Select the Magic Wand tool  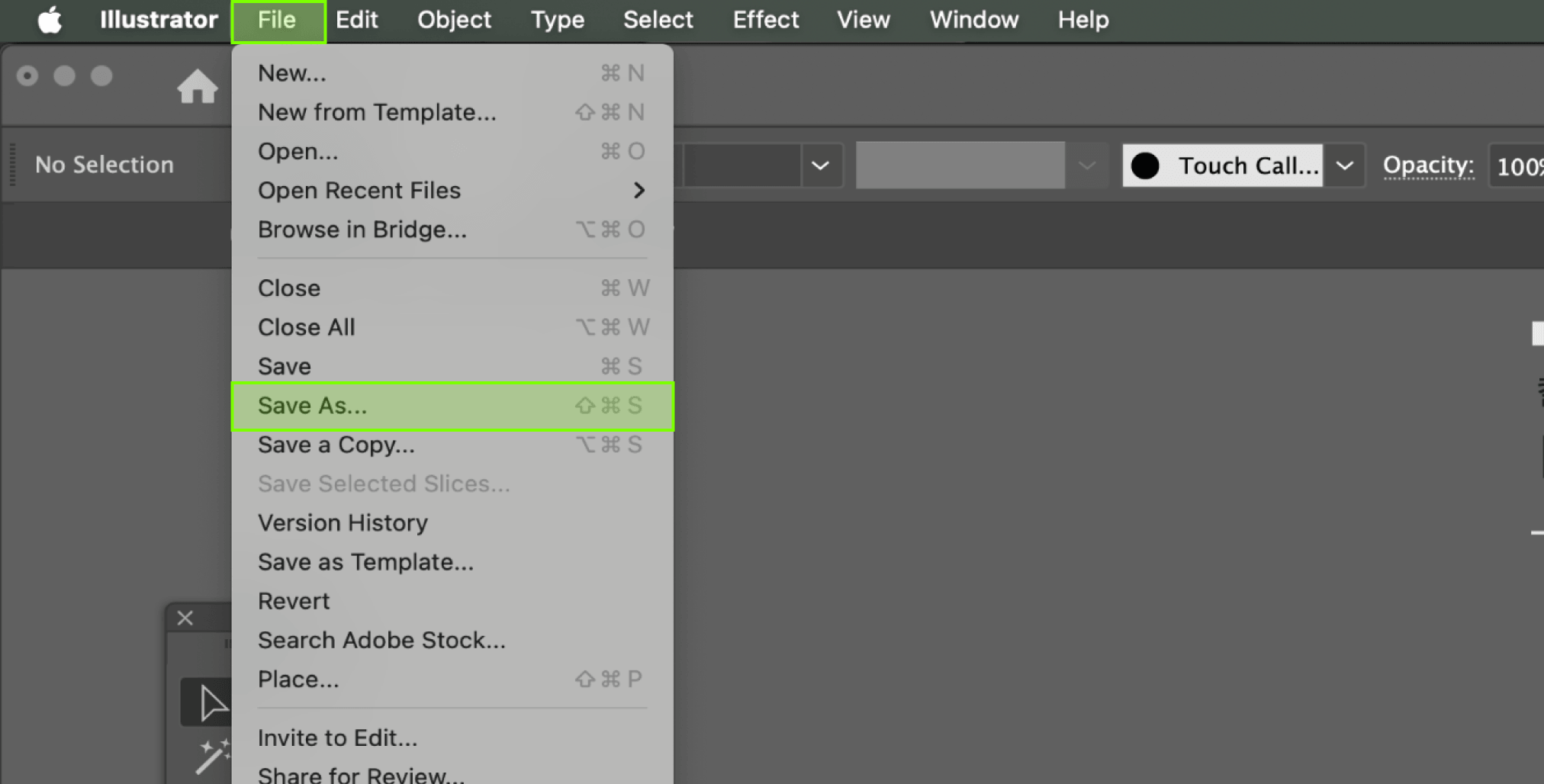[212, 756]
